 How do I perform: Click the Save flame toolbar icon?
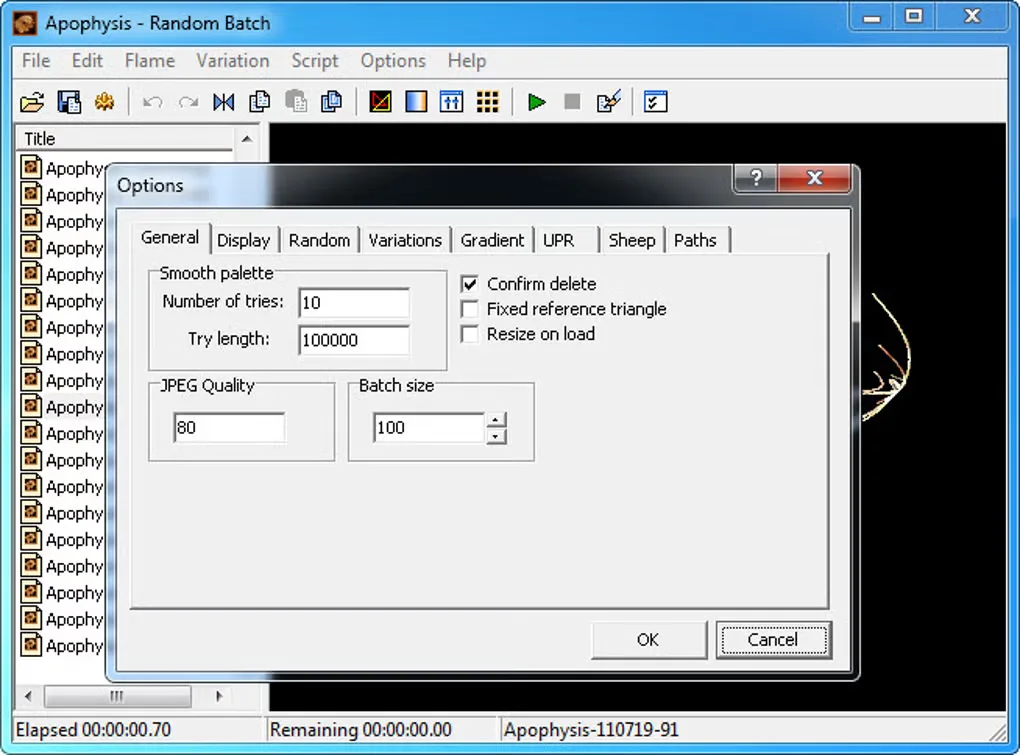pyautogui.click(x=69, y=102)
